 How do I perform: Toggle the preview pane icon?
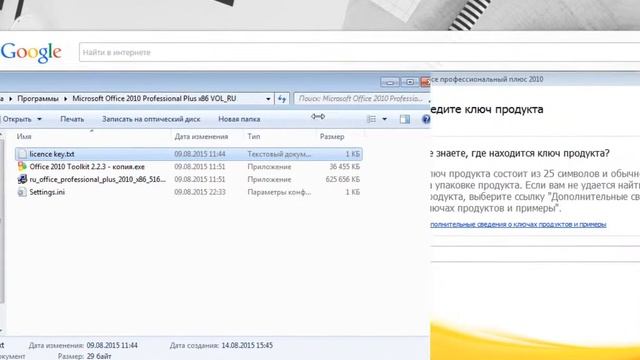pyautogui.click(x=404, y=119)
